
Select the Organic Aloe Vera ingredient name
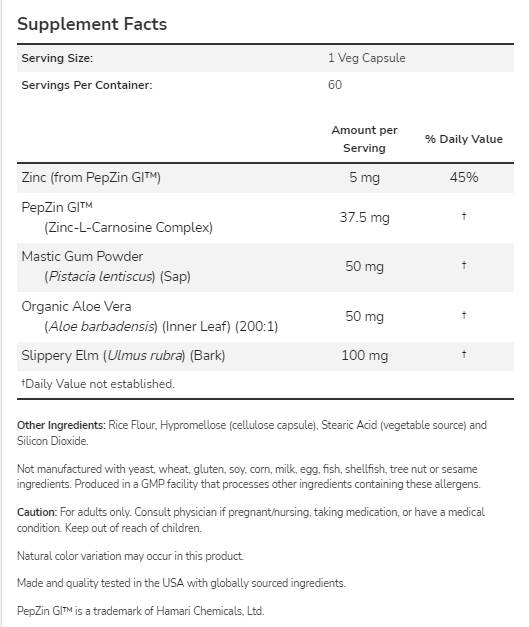point(76,306)
